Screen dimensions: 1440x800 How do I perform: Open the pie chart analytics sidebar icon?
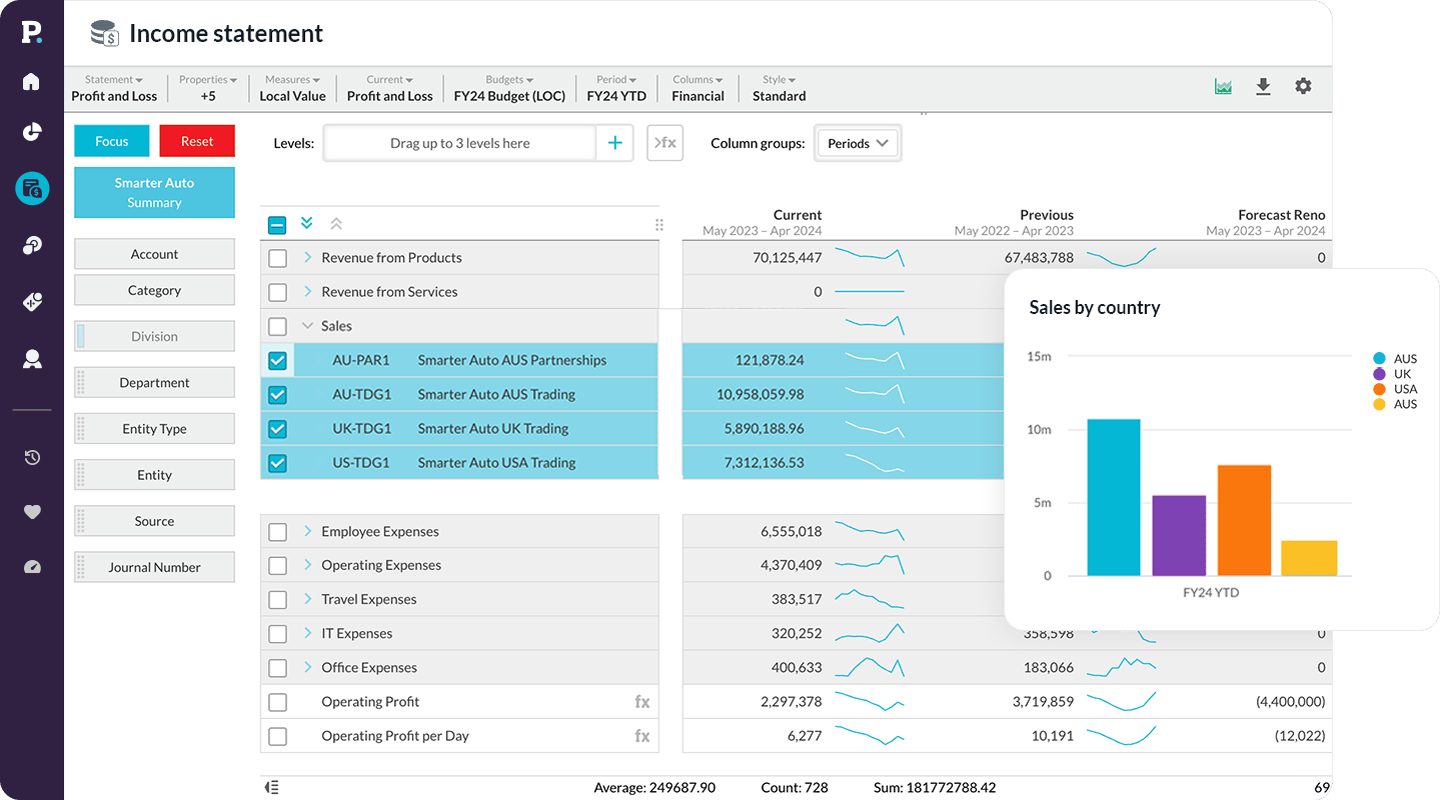coord(32,132)
